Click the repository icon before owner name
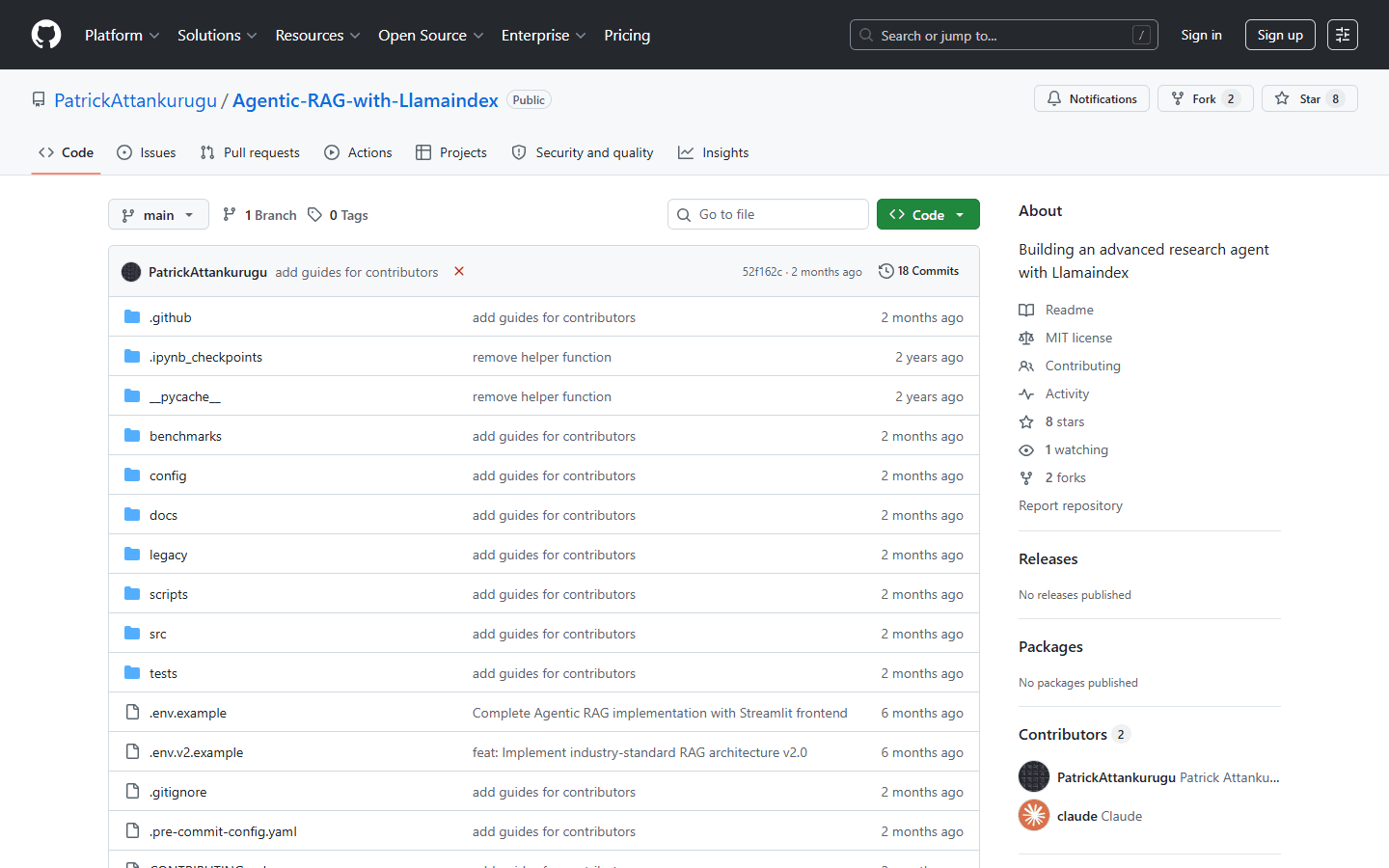This screenshot has width=1389, height=868. click(39, 99)
